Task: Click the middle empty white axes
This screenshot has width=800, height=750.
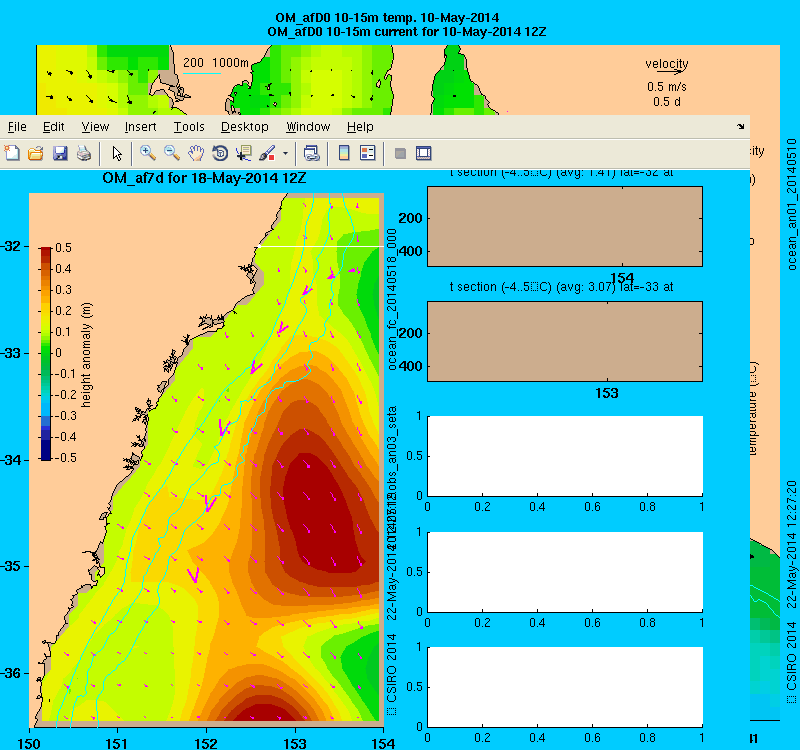Action: click(565, 571)
